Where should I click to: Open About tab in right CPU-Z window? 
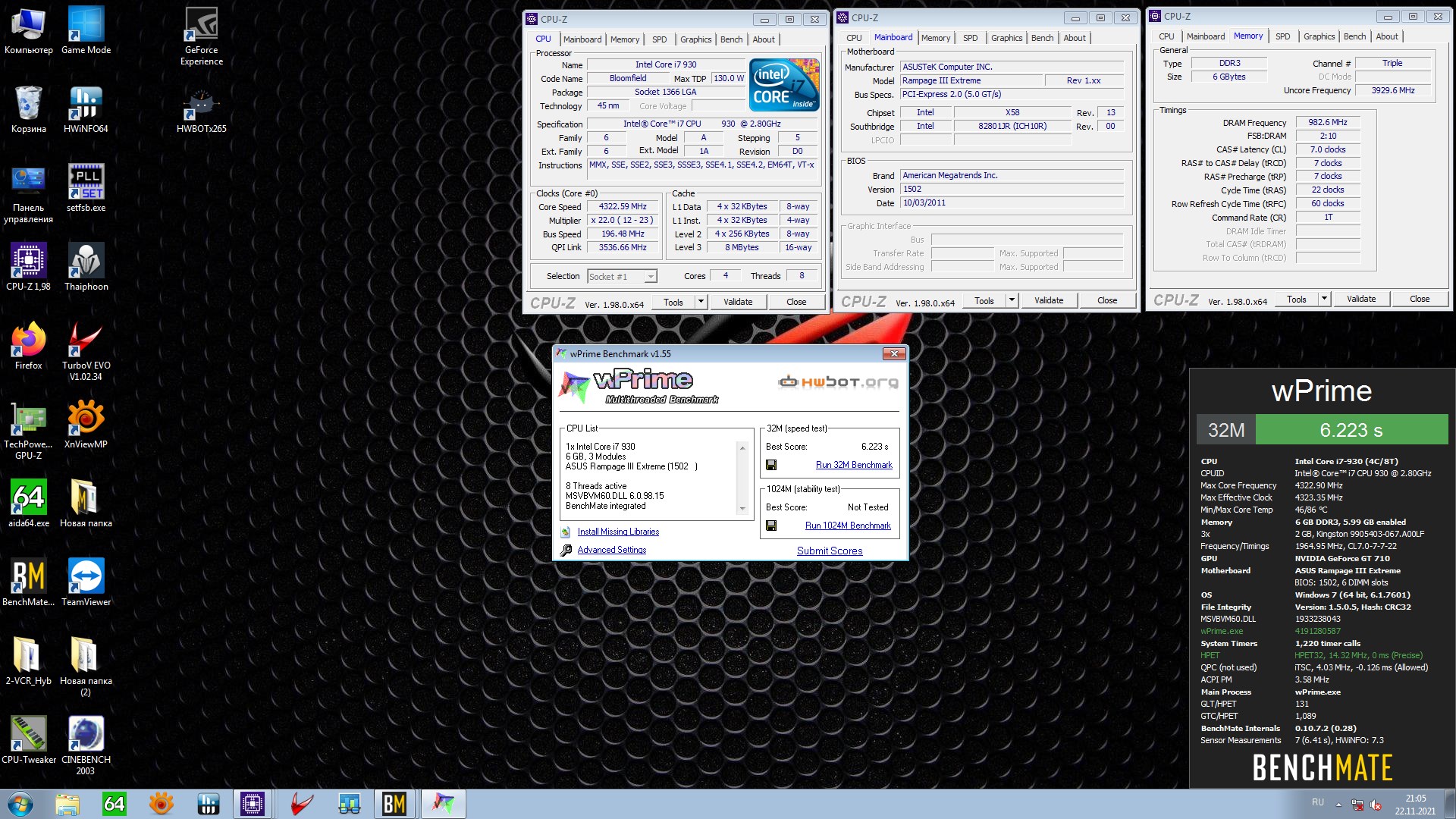click(1387, 36)
